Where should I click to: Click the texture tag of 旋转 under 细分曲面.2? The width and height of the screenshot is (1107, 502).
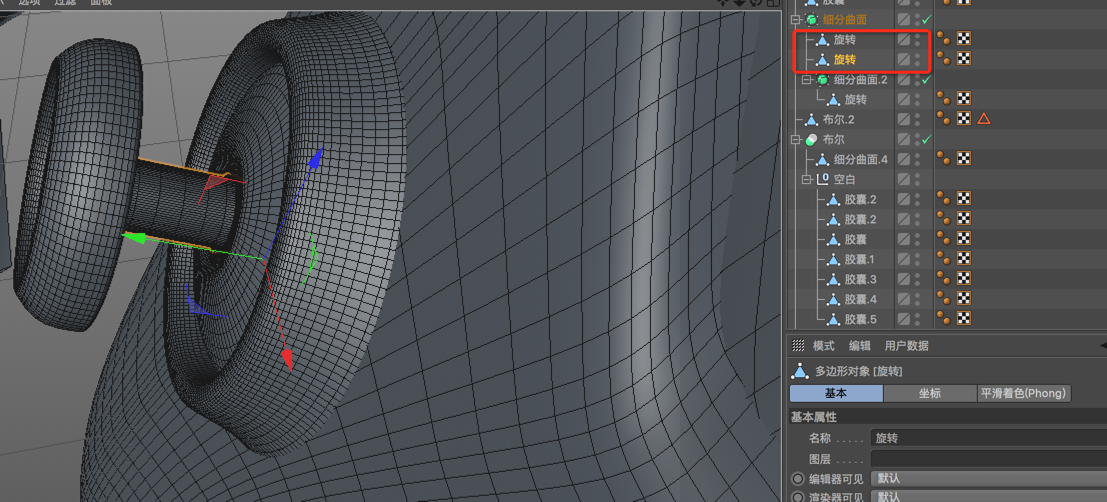tap(964, 98)
